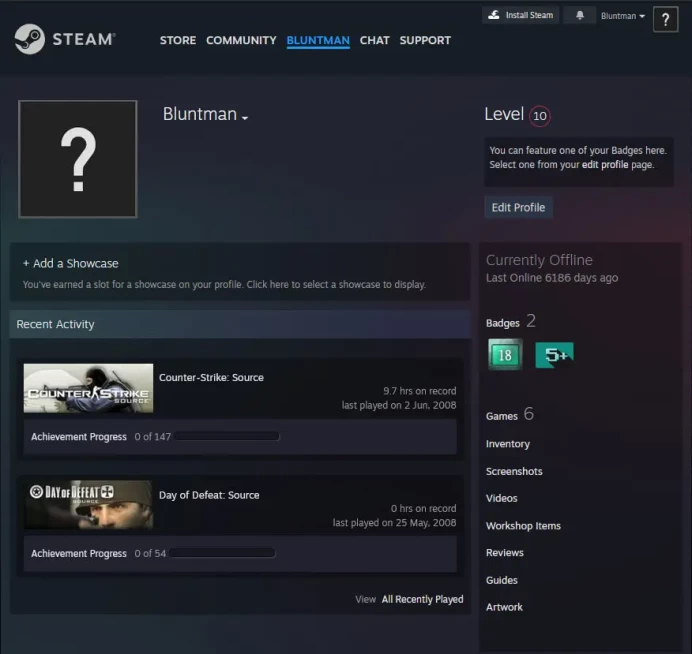Click the Steam logo icon
The width and height of the screenshot is (692, 654).
point(30,39)
